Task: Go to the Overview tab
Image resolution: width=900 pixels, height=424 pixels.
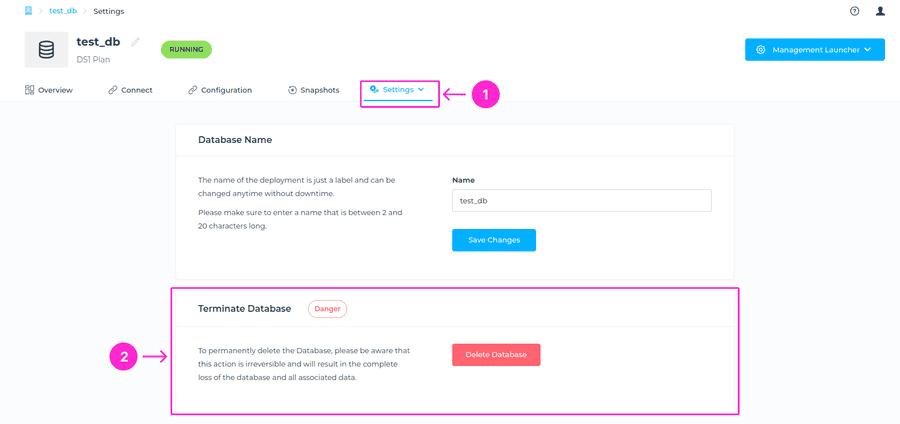Action: point(55,90)
